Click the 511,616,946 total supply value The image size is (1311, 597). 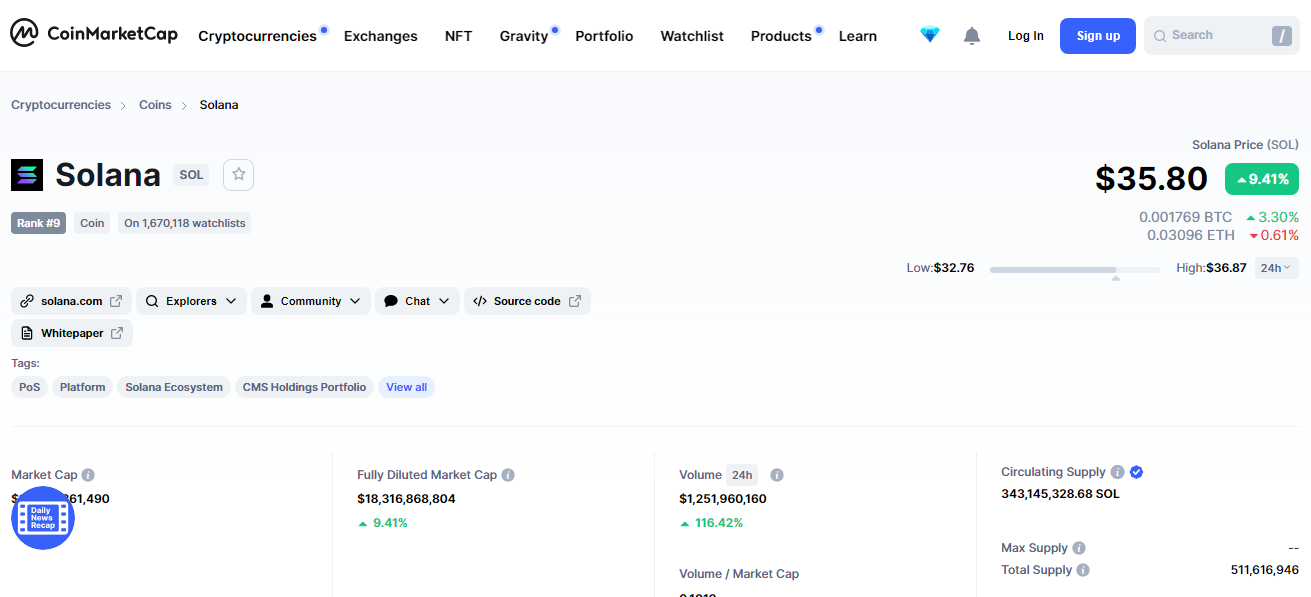pyautogui.click(x=1265, y=570)
